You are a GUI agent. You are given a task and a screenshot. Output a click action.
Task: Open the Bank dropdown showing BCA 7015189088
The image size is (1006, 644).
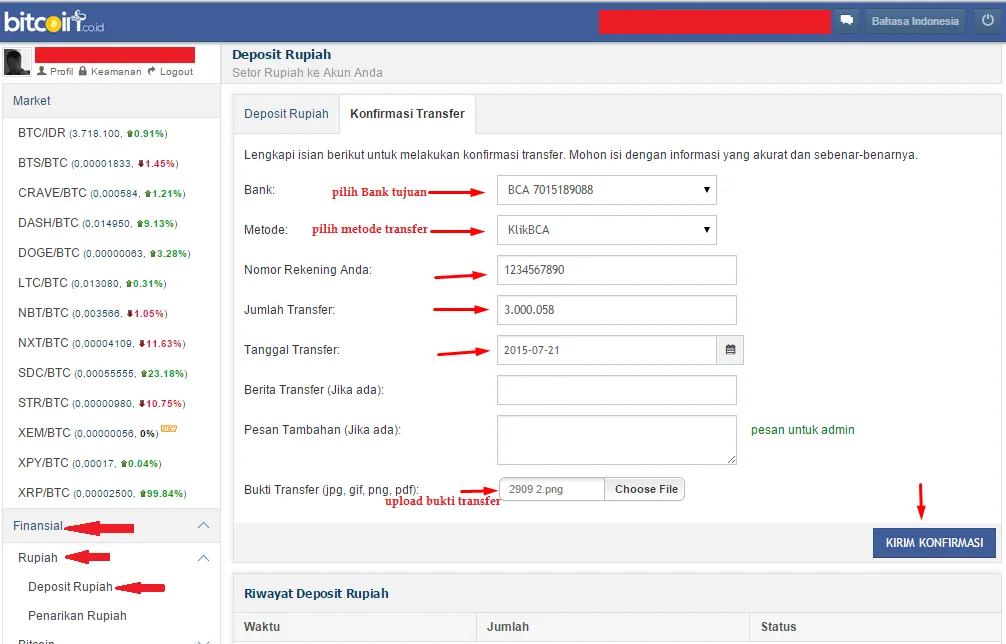pyautogui.click(x=607, y=190)
